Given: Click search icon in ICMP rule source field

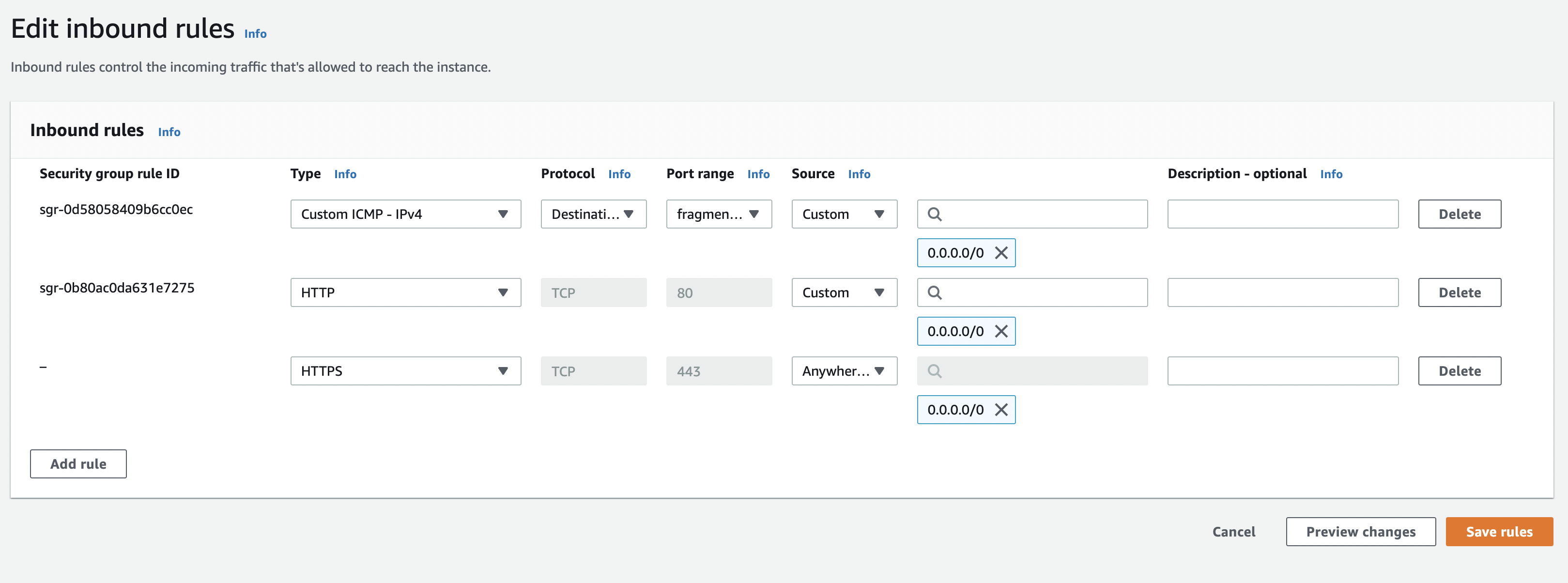Looking at the screenshot, I should tap(934, 214).
